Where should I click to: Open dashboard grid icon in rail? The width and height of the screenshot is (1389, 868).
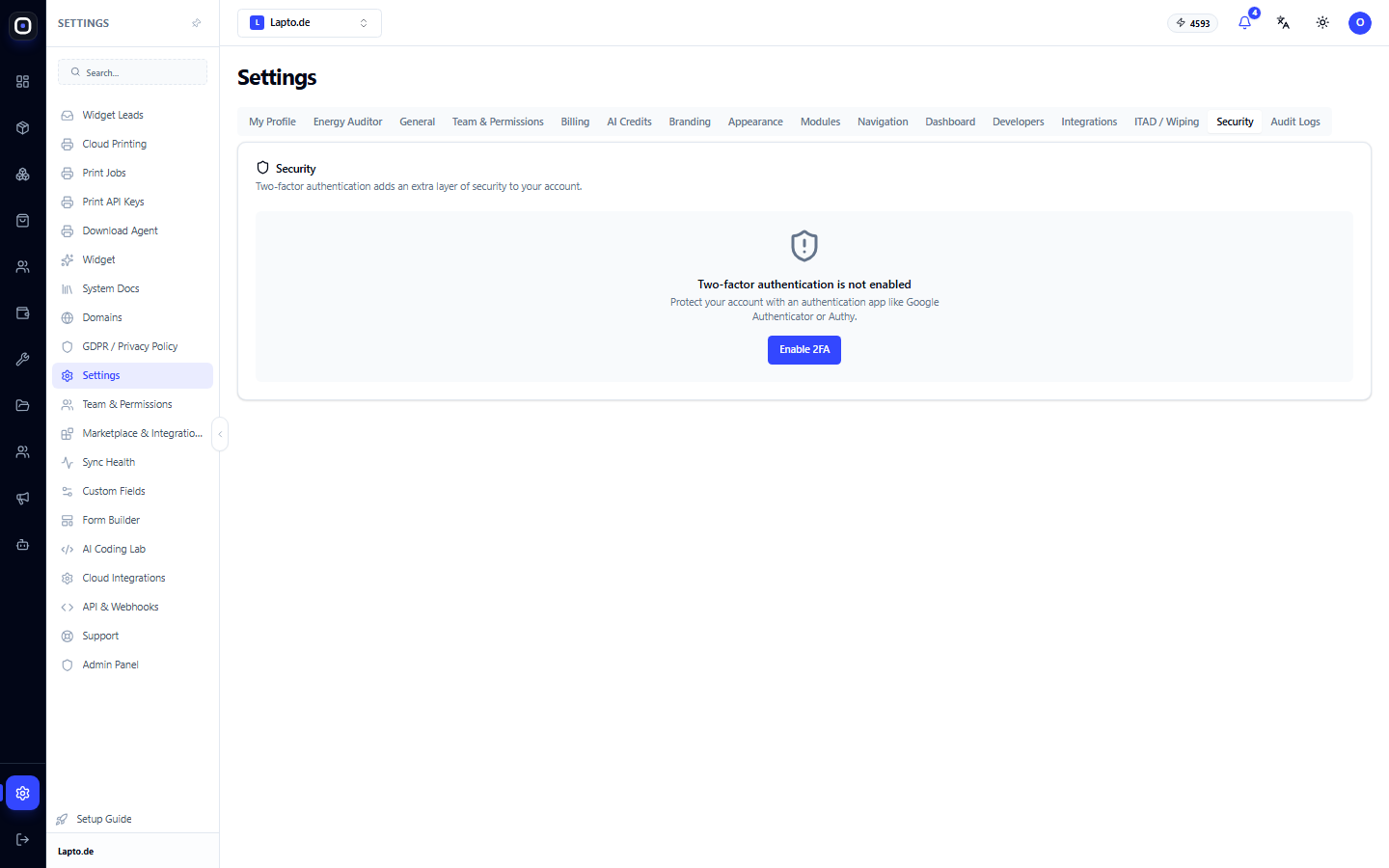click(x=23, y=82)
